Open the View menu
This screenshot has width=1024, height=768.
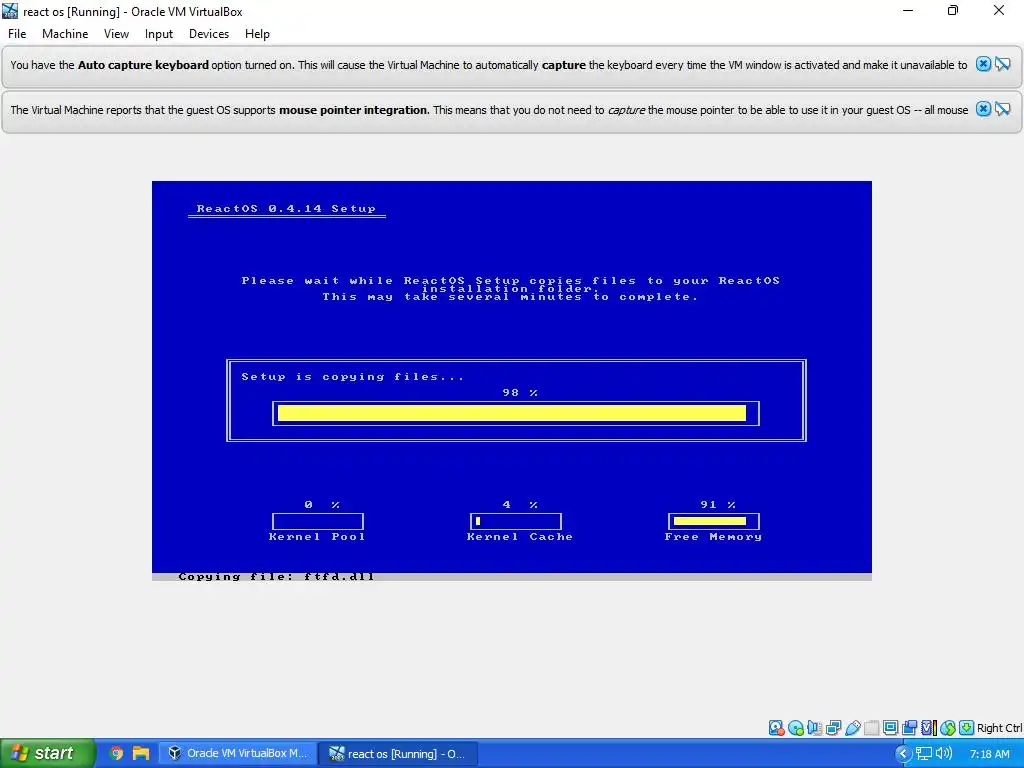[116, 34]
